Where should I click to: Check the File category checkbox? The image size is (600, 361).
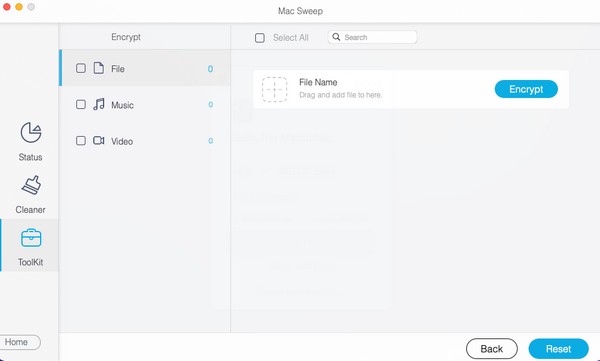[81, 68]
